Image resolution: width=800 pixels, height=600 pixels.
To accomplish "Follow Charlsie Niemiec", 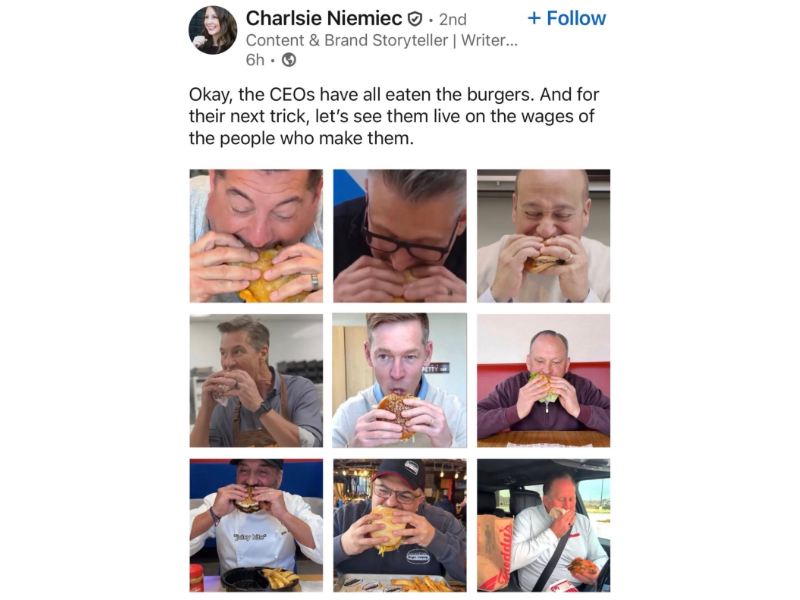I will (566, 18).
